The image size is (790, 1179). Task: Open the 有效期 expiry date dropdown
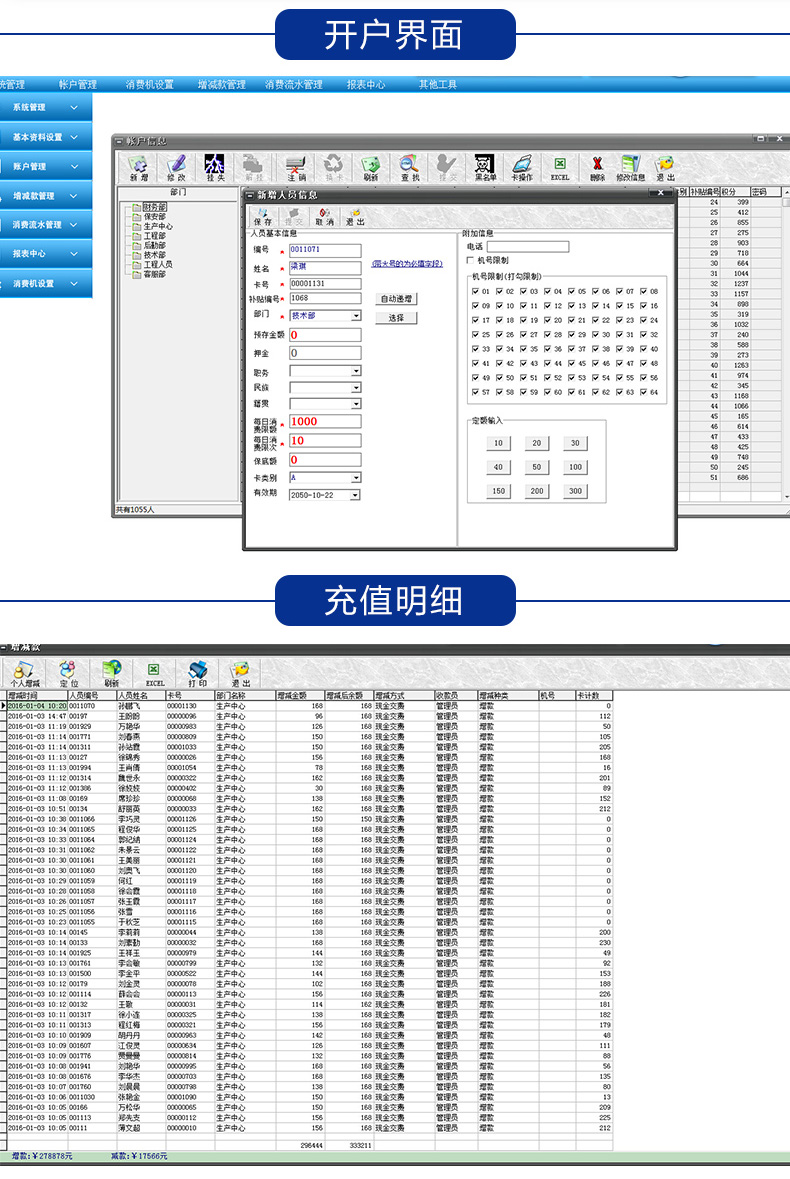pos(355,495)
